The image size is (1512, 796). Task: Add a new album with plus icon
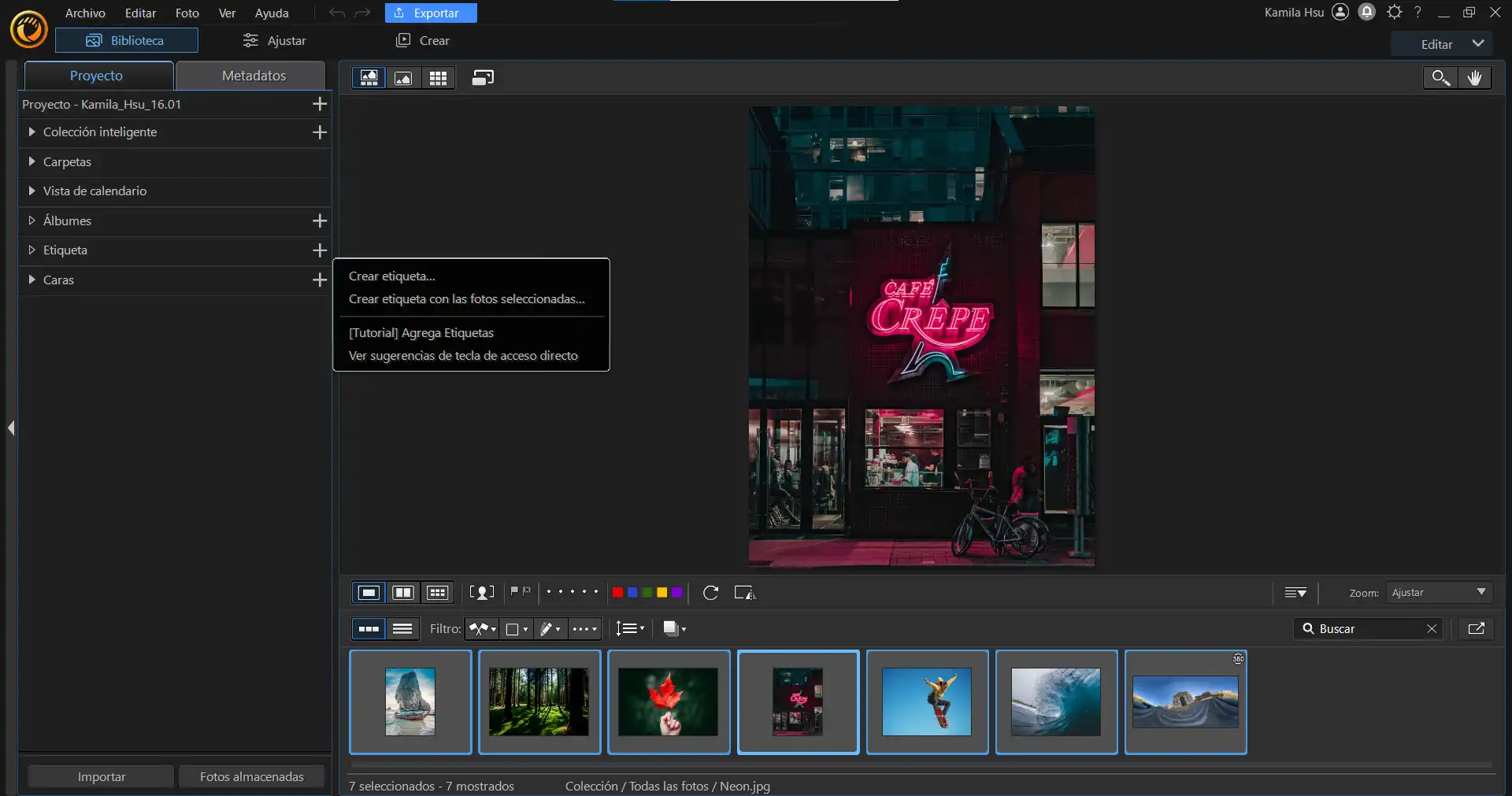(x=319, y=221)
